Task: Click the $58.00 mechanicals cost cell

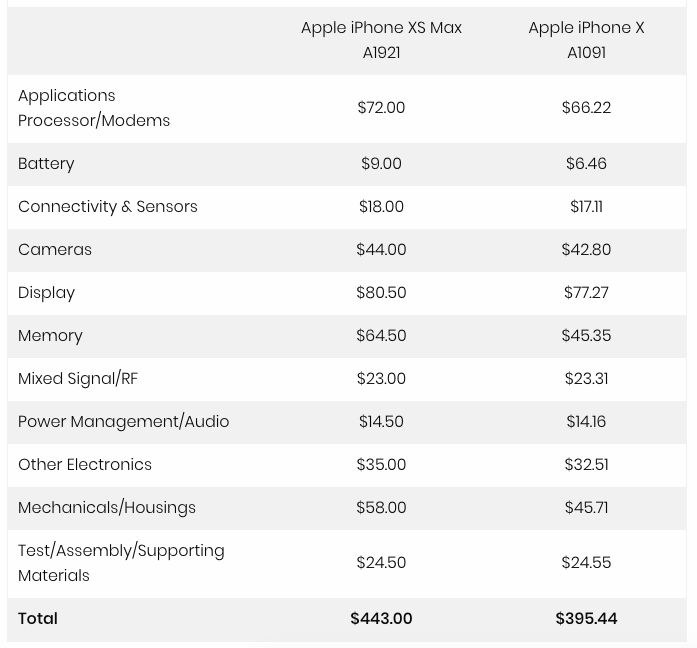Action: [x=381, y=508]
